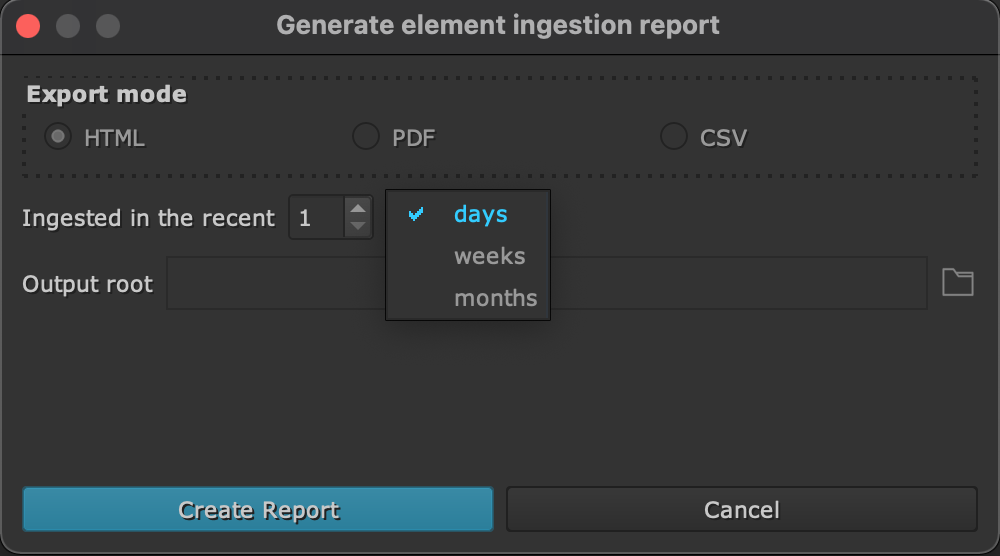Minimize the dialog window
This screenshot has height=556, width=1000.
(68, 26)
